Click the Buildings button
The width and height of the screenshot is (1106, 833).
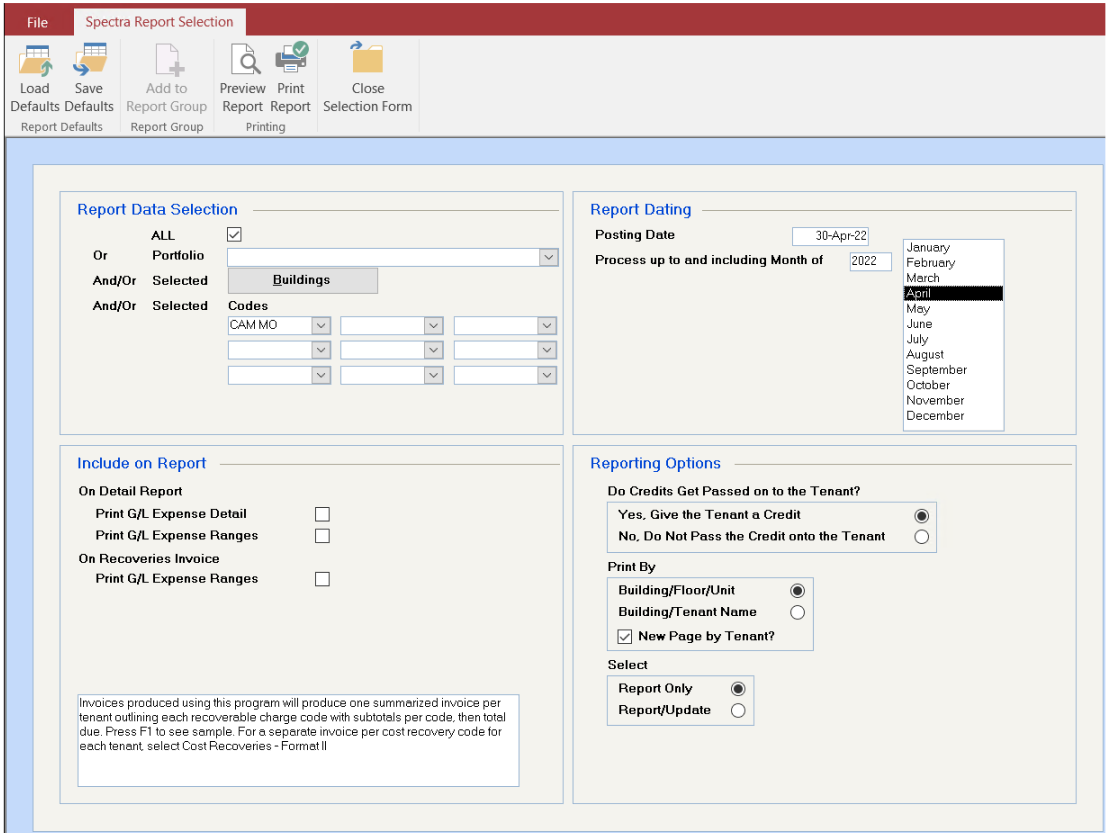click(303, 280)
